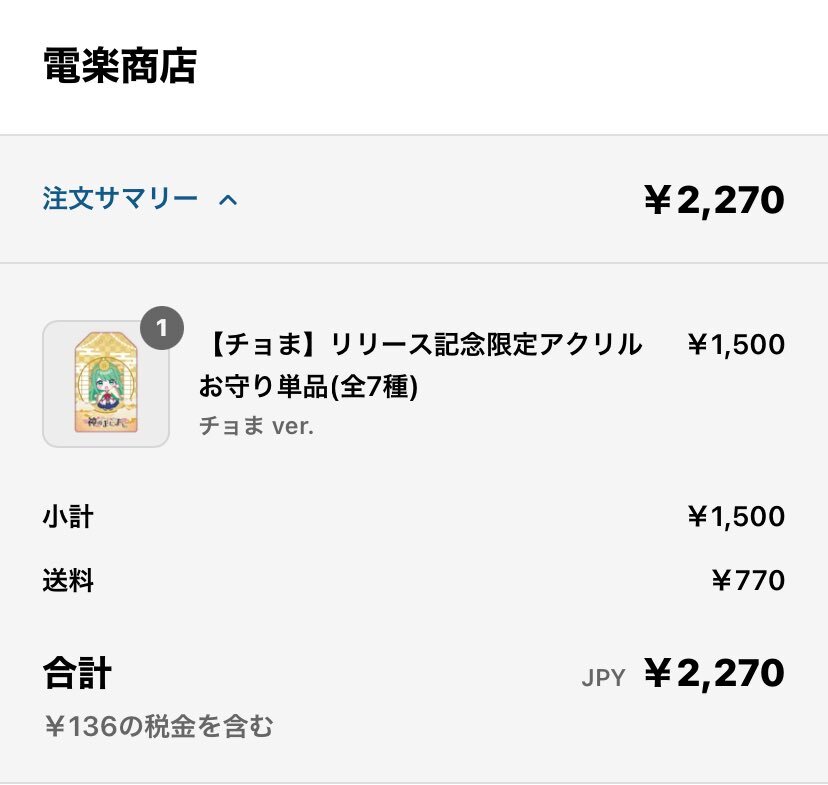Click the final total ¥2,270 at bottom
Screen dimensions: 828x785
coord(714,673)
